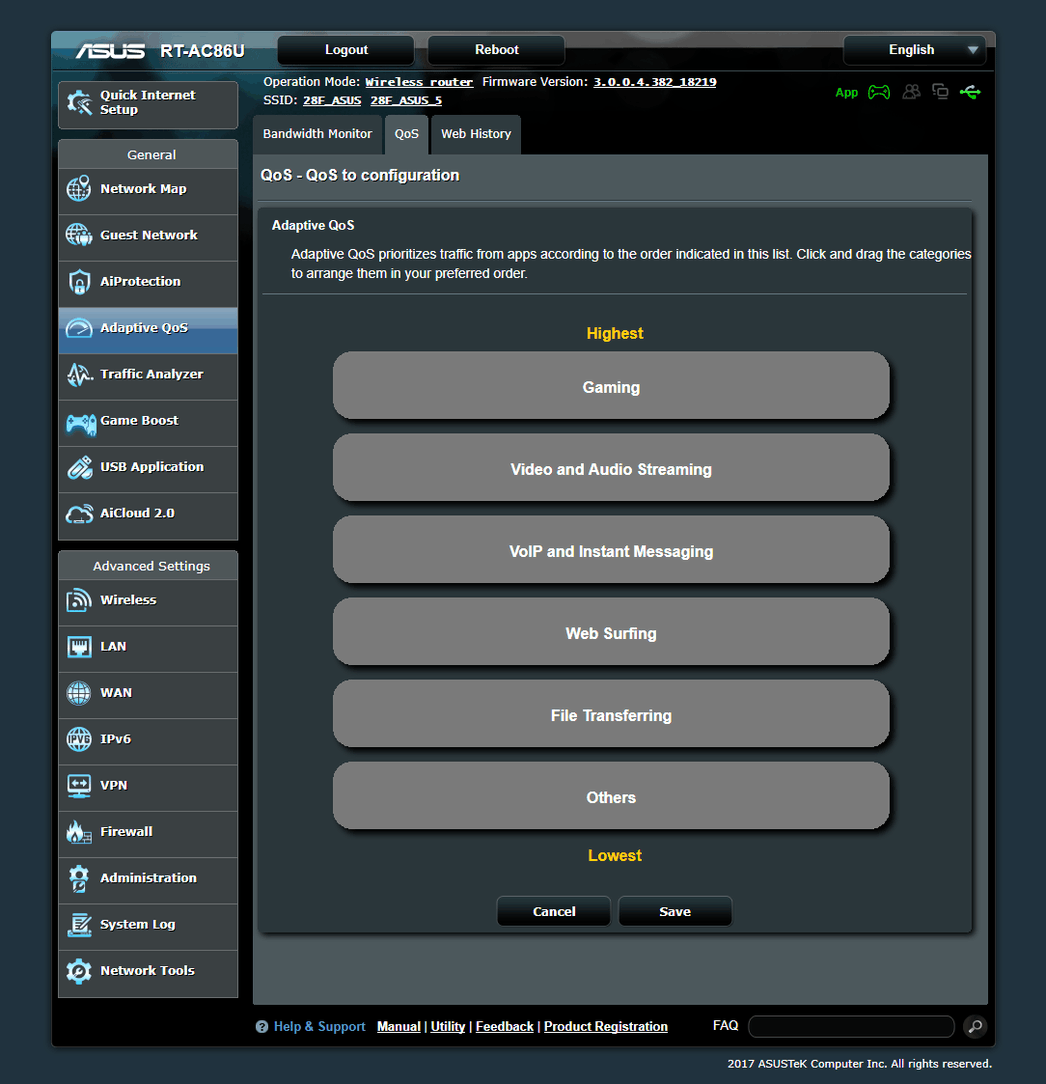The image size is (1046, 1084).
Task: Click the IPv6 globe icon
Action: tap(79, 739)
